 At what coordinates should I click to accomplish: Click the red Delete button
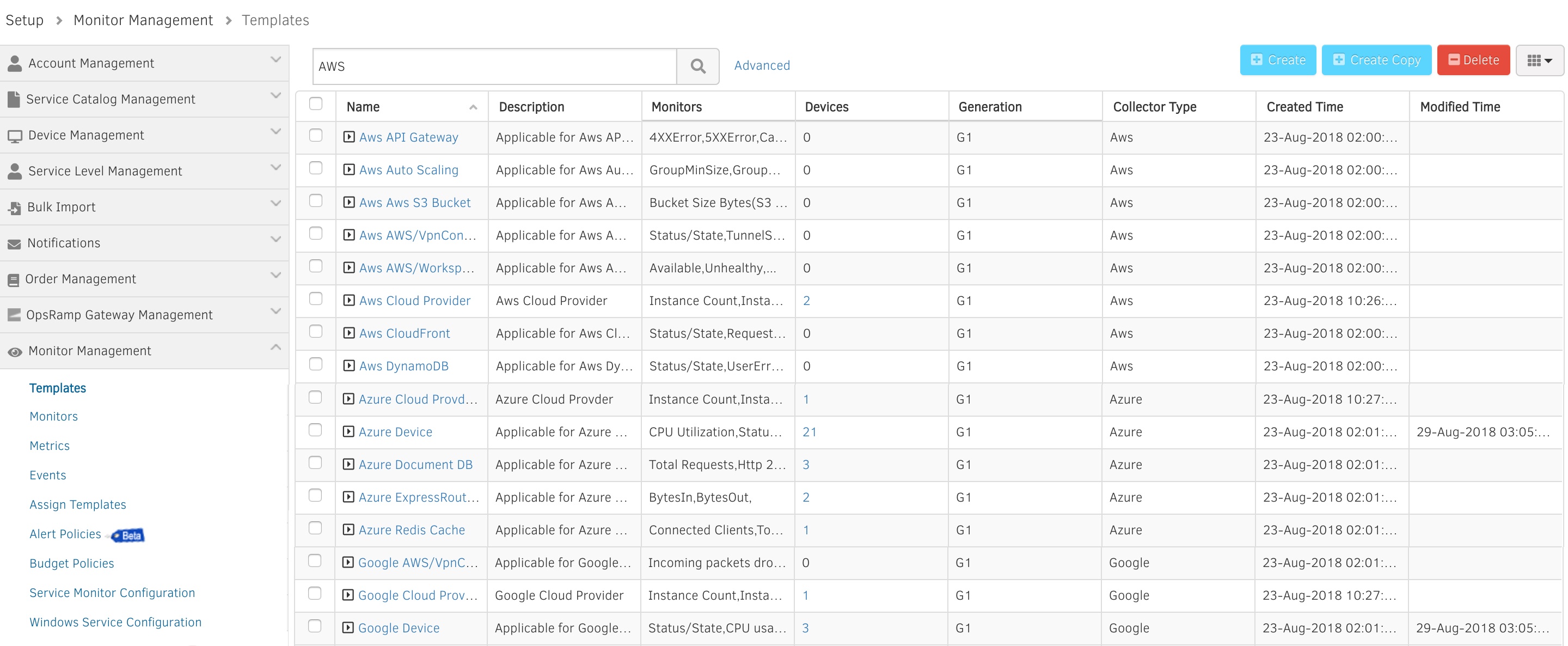tap(1473, 60)
